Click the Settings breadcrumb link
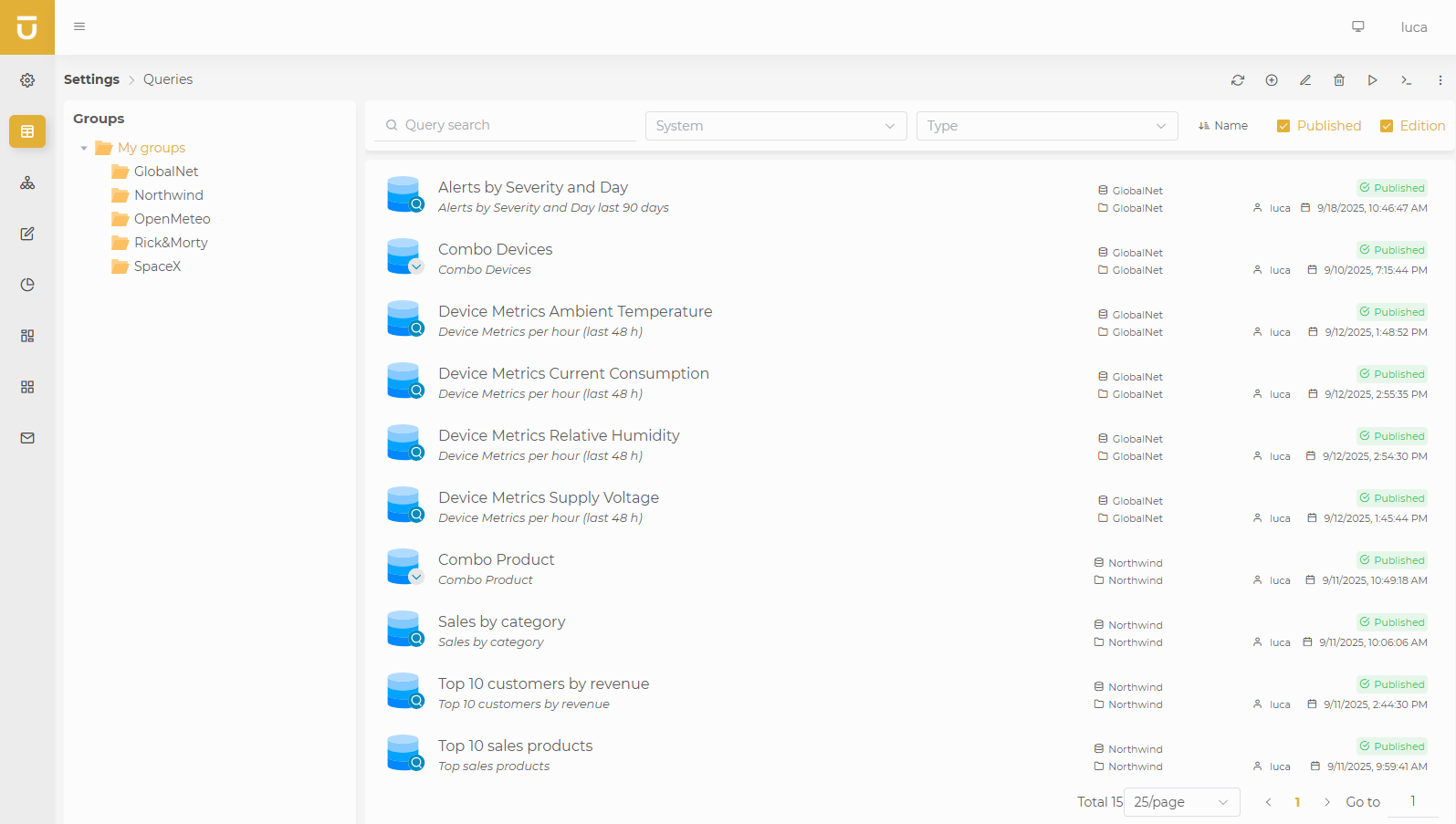 pyautogui.click(x=91, y=79)
